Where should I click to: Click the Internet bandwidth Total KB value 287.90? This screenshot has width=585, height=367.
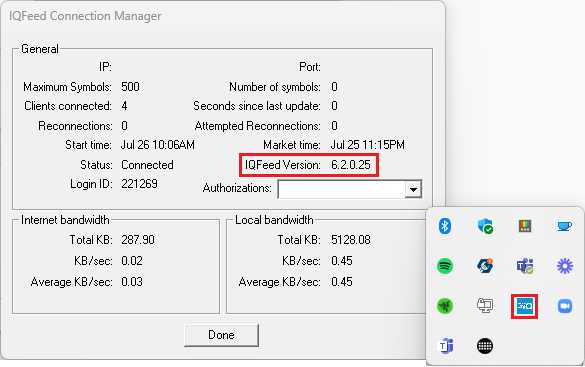tap(138, 239)
